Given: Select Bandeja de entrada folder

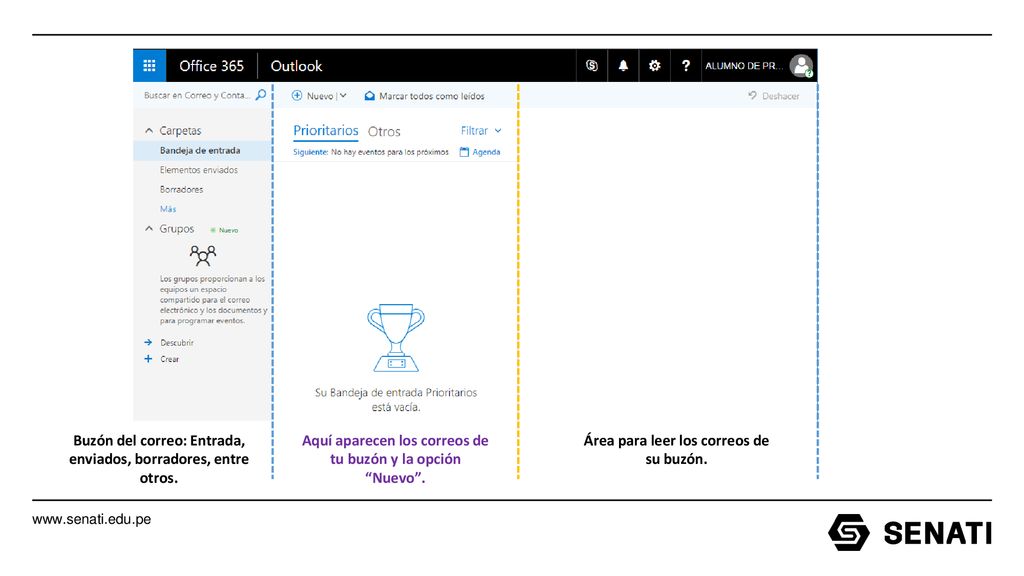Looking at the screenshot, I should coord(202,150).
